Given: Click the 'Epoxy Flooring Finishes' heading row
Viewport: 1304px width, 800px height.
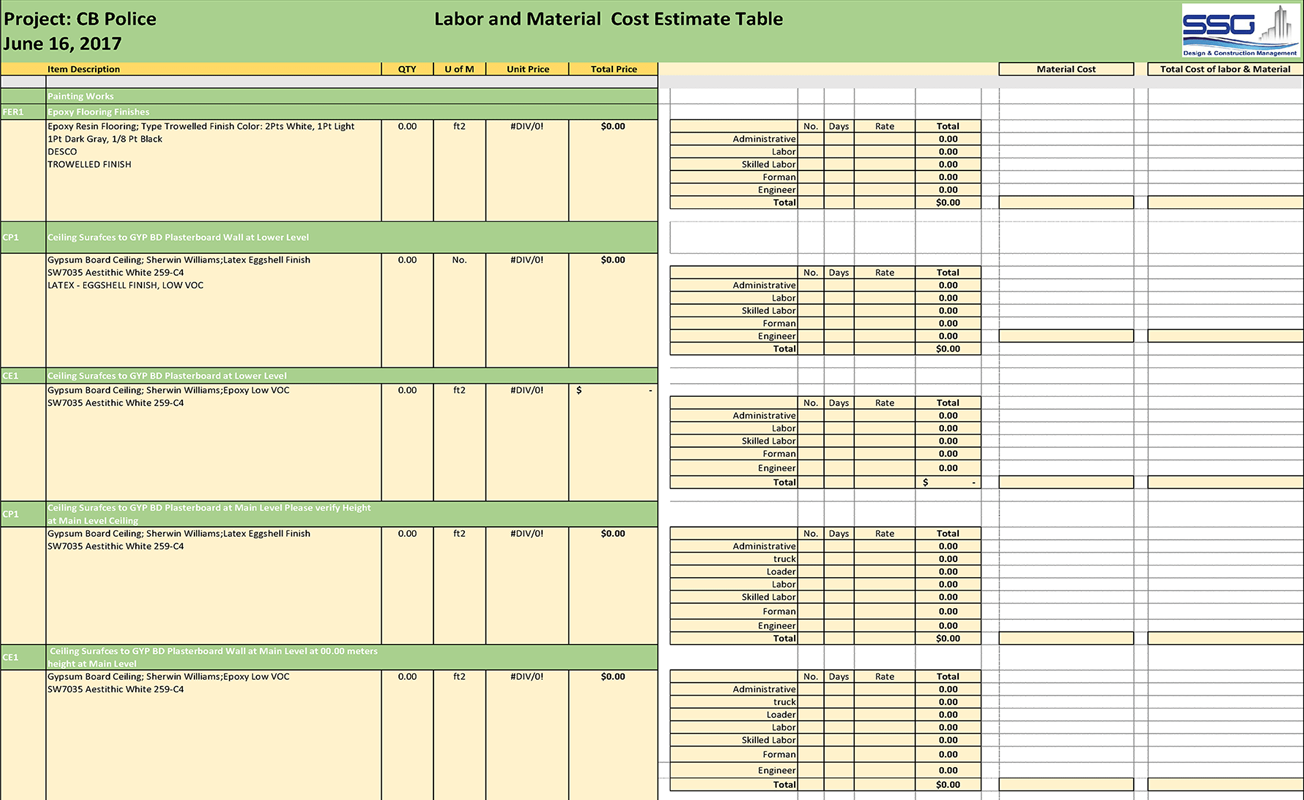Looking at the screenshot, I should click(352, 112).
